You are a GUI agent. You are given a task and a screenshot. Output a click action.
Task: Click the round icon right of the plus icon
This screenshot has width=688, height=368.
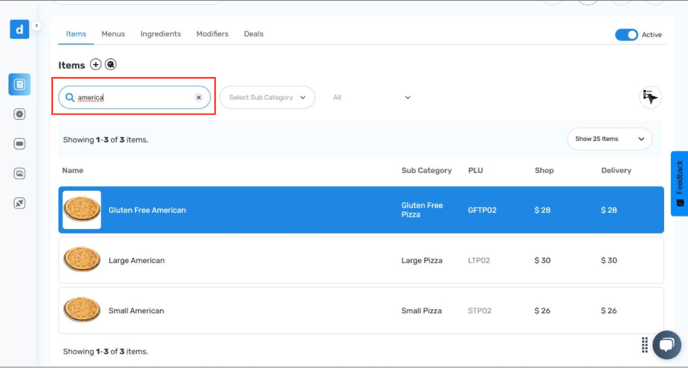pyautogui.click(x=111, y=64)
